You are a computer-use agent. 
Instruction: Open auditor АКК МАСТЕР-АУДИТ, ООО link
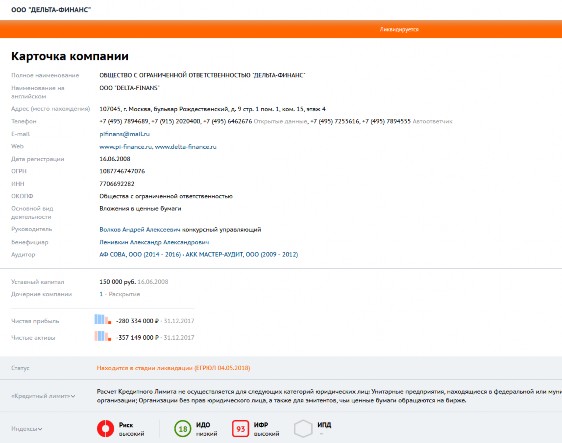[x=242, y=254]
